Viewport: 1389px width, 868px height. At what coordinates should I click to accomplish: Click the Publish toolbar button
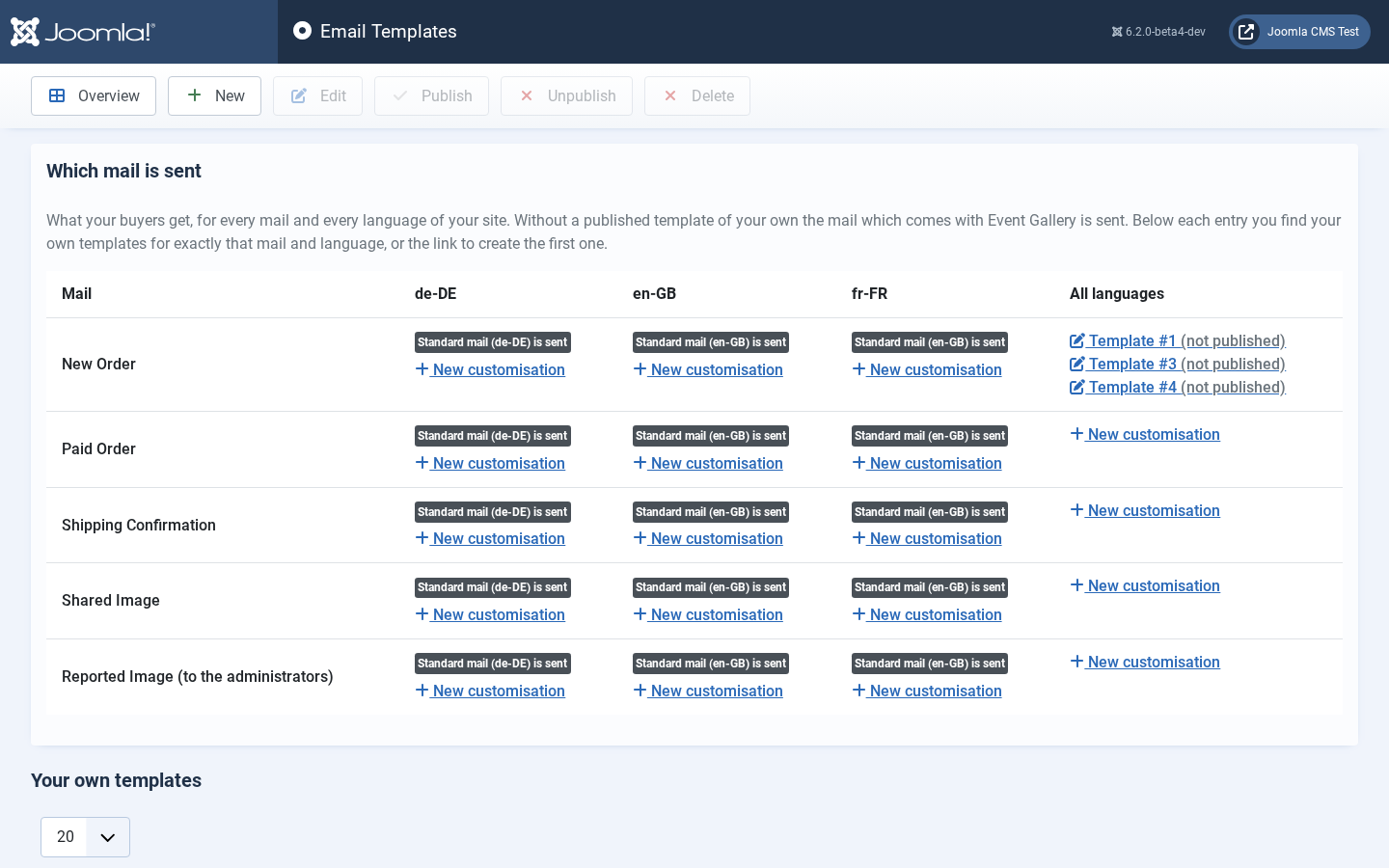tap(431, 96)
